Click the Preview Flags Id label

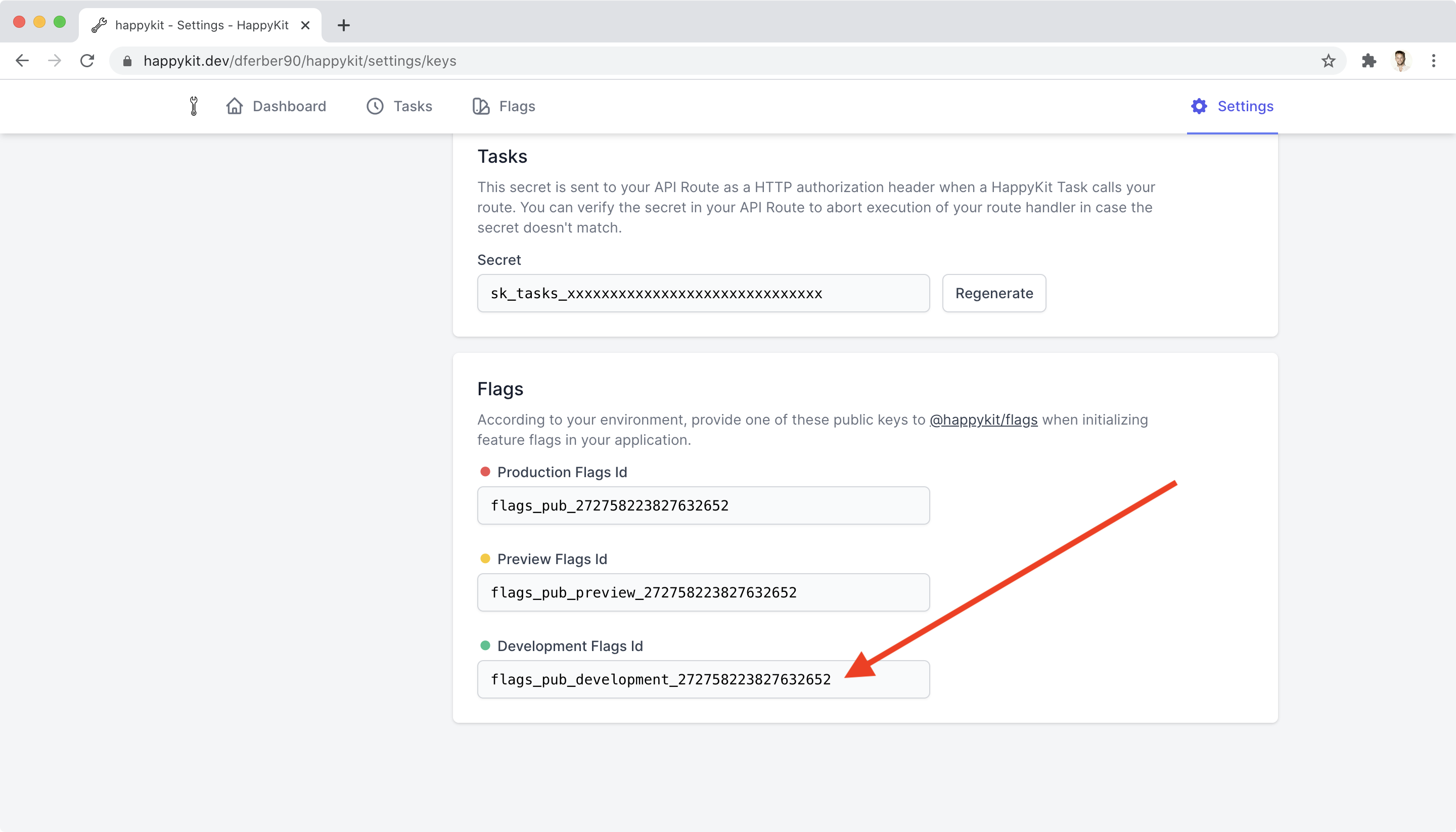(552, 559)
